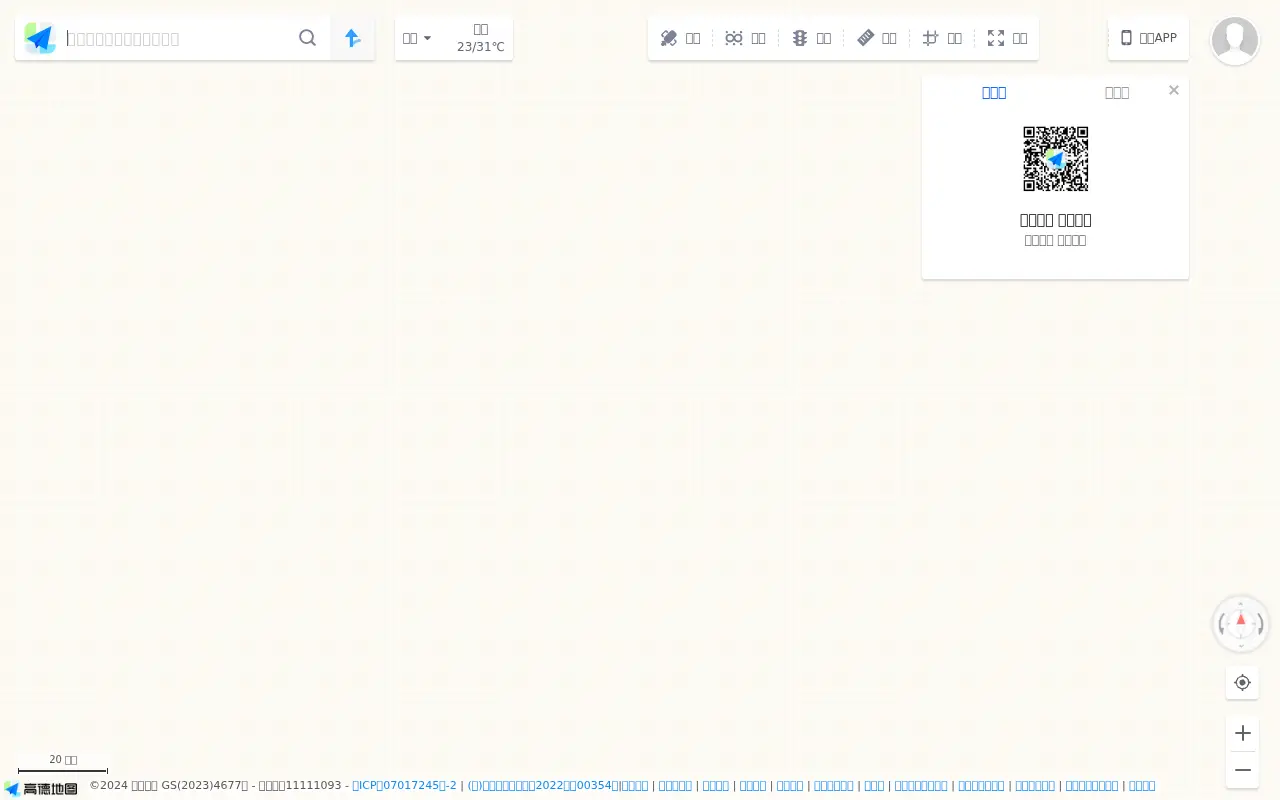The image size is (1280, 800).
Task: Reset map north with the red compass needle
Action: tap(1241, 621)
